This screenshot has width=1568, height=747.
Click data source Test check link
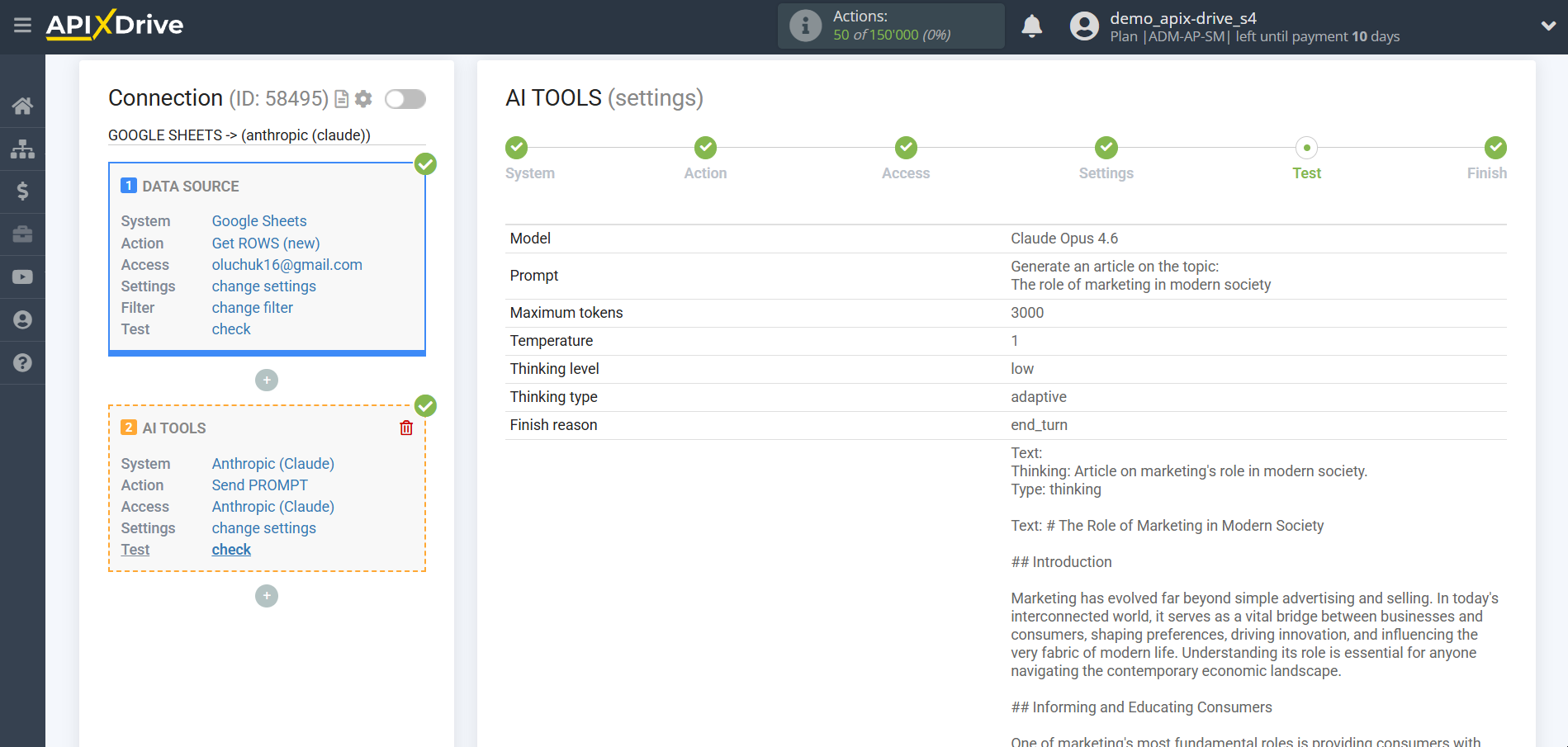[231, 329]
